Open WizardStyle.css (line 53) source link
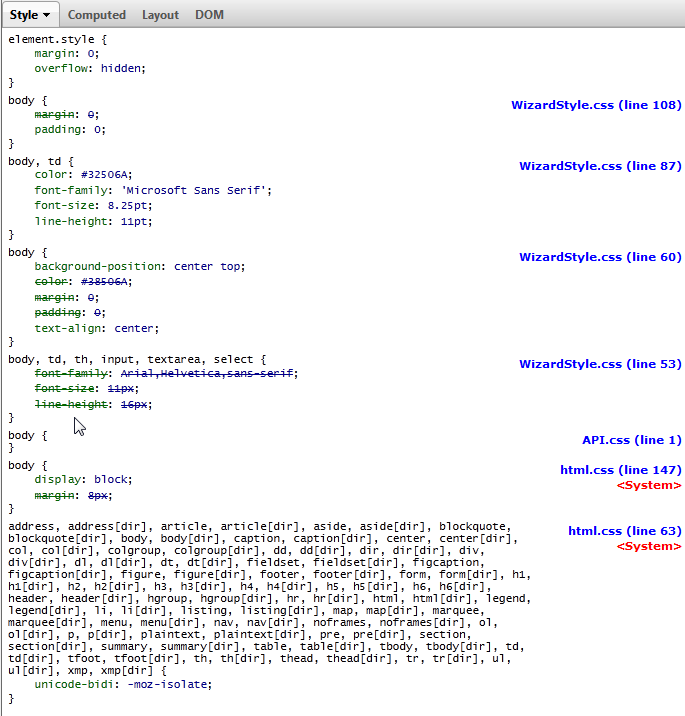Screen dimensions: 685x716 600,364
